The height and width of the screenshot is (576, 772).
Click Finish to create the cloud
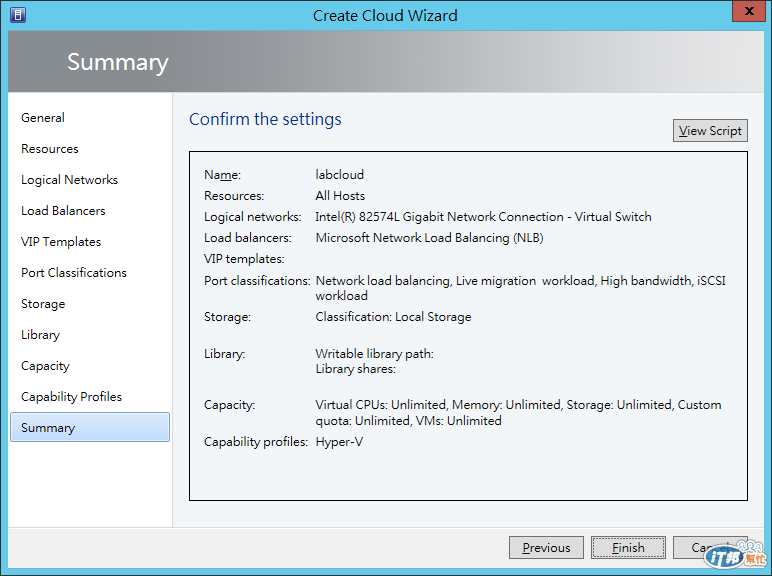(628, 548)
